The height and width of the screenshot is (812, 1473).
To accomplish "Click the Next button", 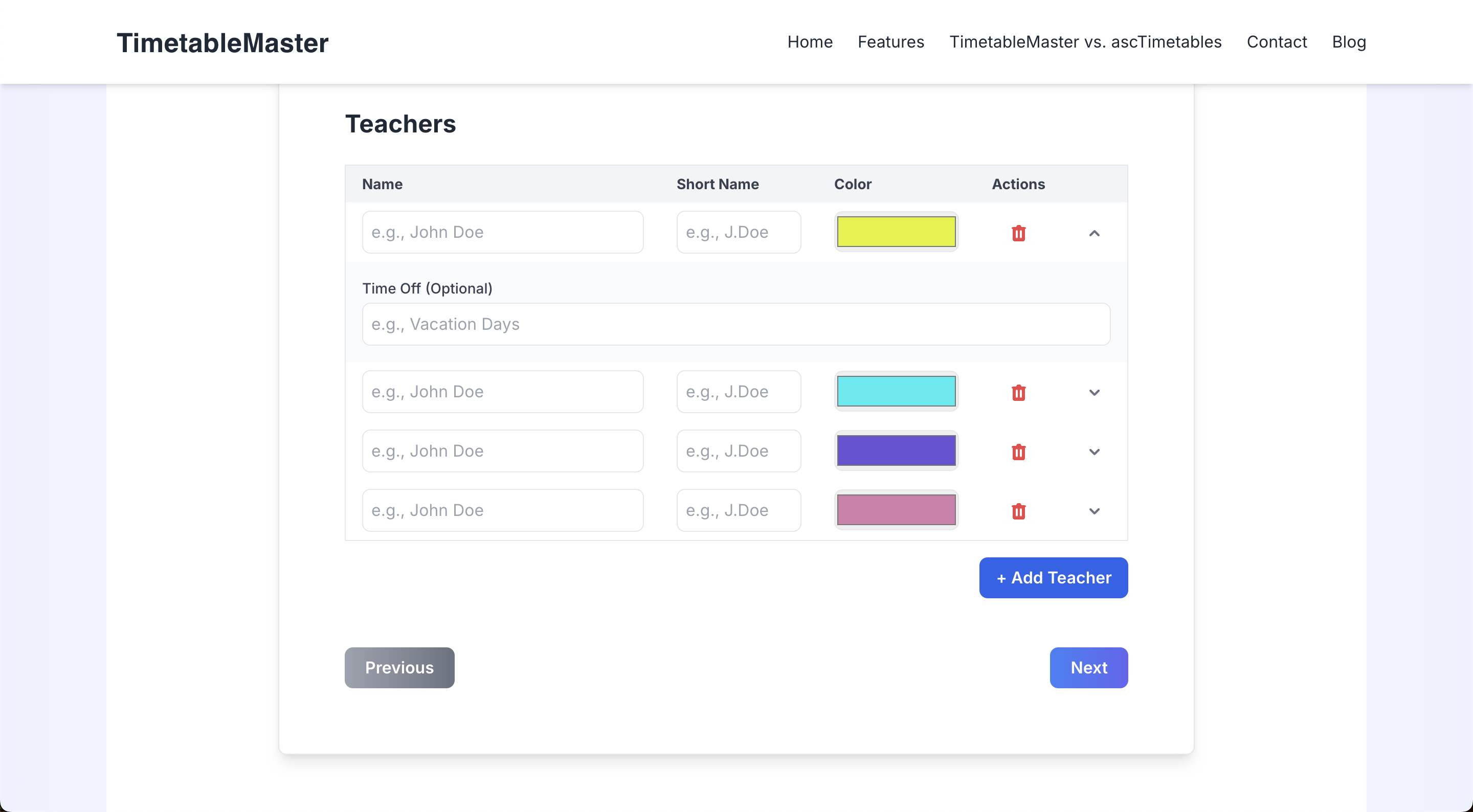I will (x=1088, y=667).
